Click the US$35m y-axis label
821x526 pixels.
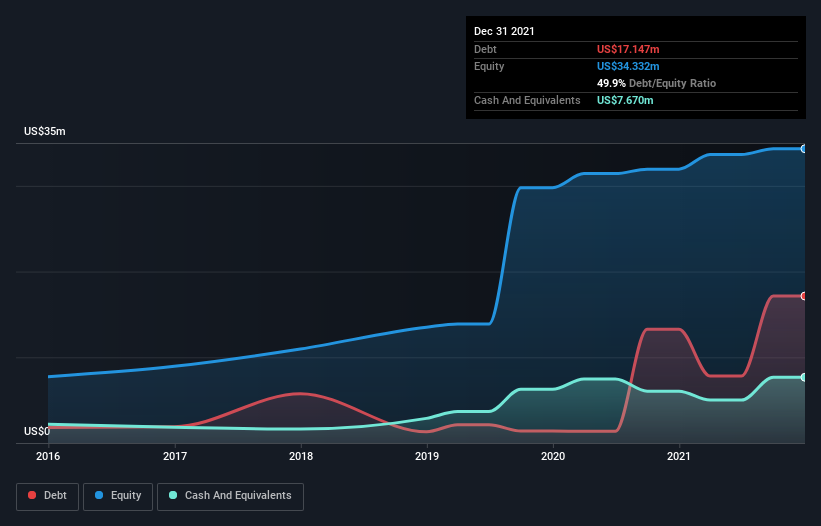pos(45,131)
